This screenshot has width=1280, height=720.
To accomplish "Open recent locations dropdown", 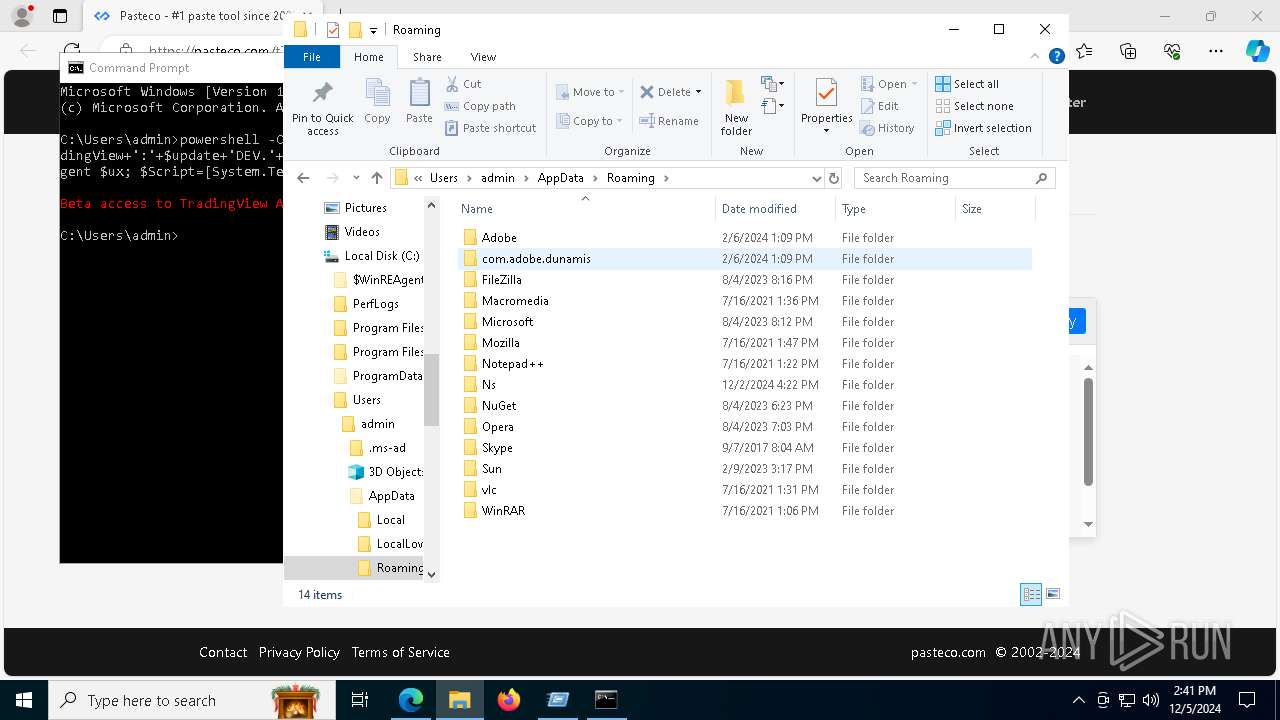I will click(x=356, y=178).
